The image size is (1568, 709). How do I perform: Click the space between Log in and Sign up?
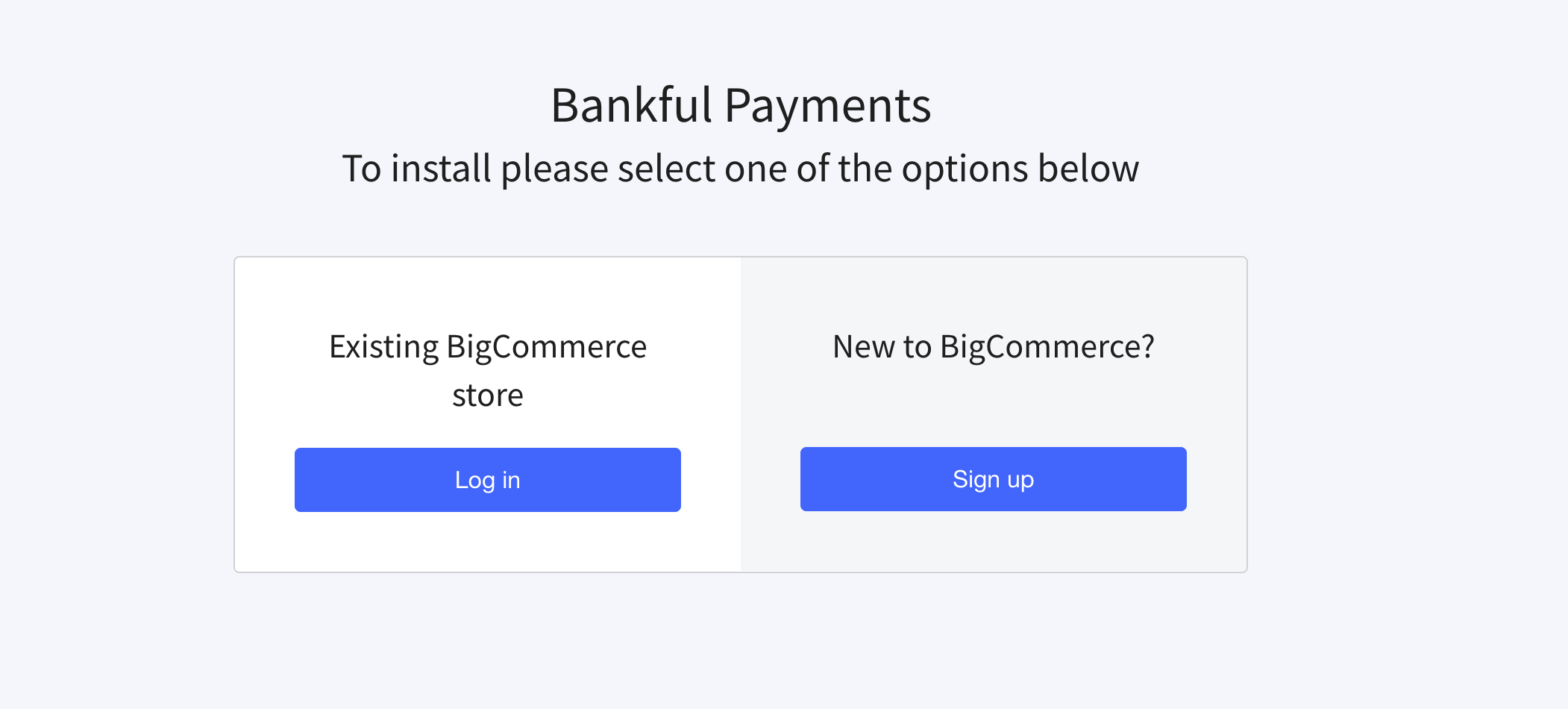tap(741, 480)
